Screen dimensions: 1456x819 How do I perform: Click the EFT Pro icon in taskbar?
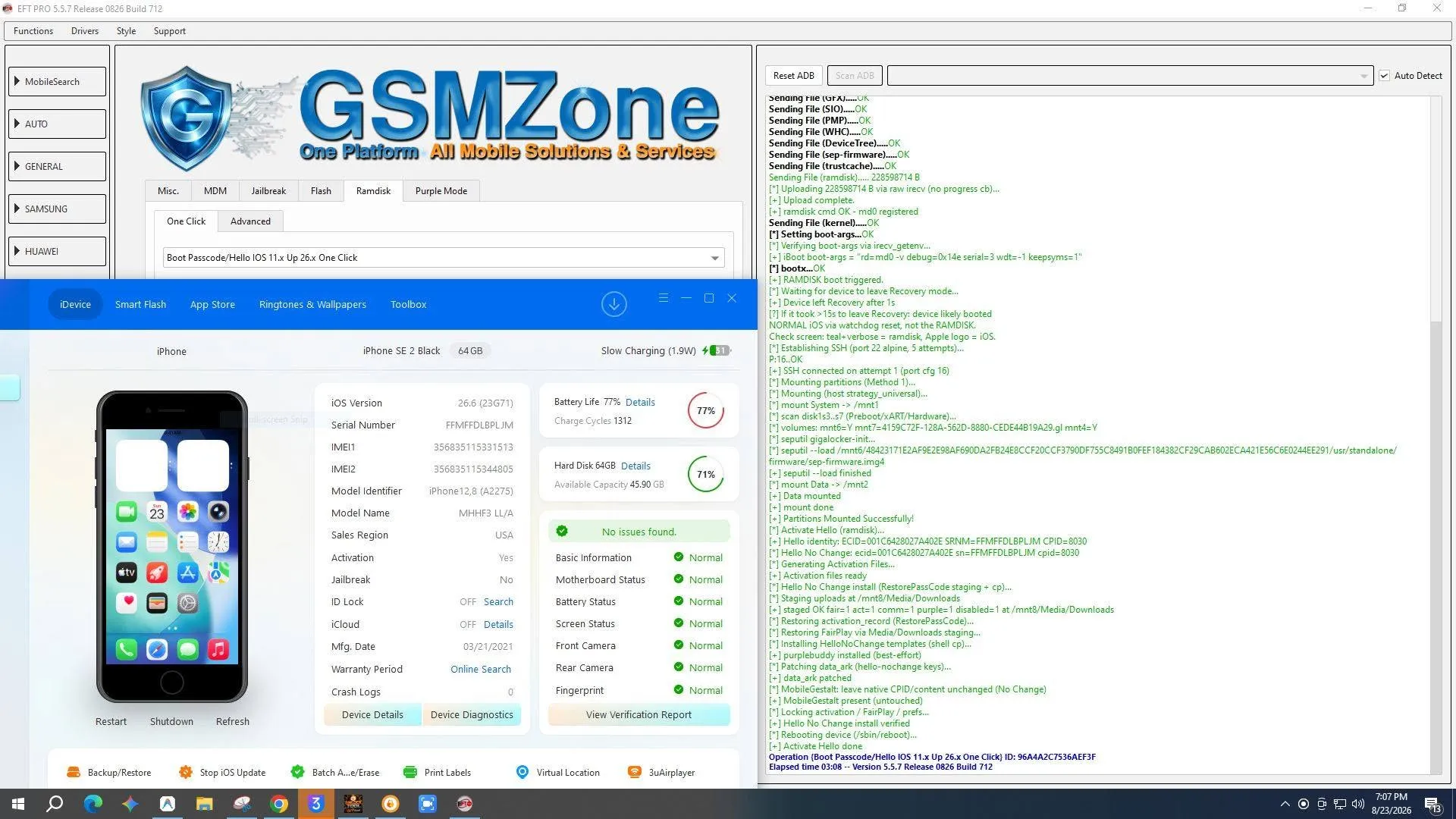tap(465, 804)
